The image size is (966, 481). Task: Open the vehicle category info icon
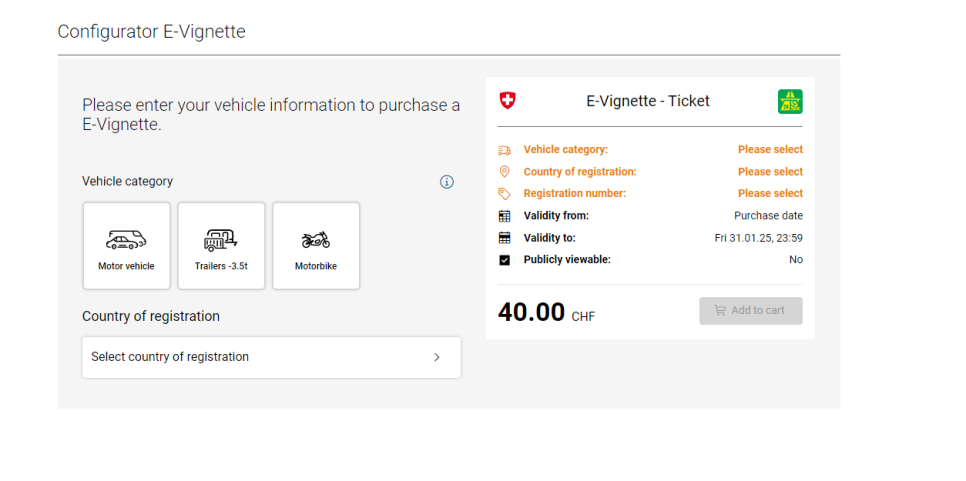(x=447, y=182)
